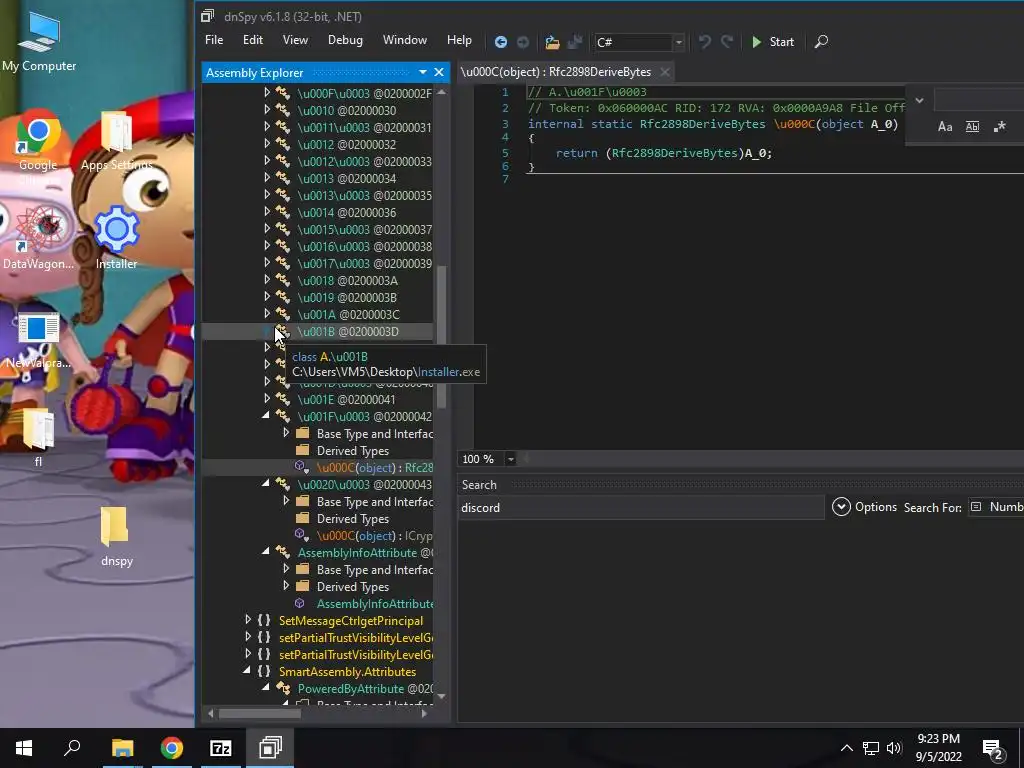Open the Window menu
This screenshot has height=768, width=1024.
click(405, 40)
